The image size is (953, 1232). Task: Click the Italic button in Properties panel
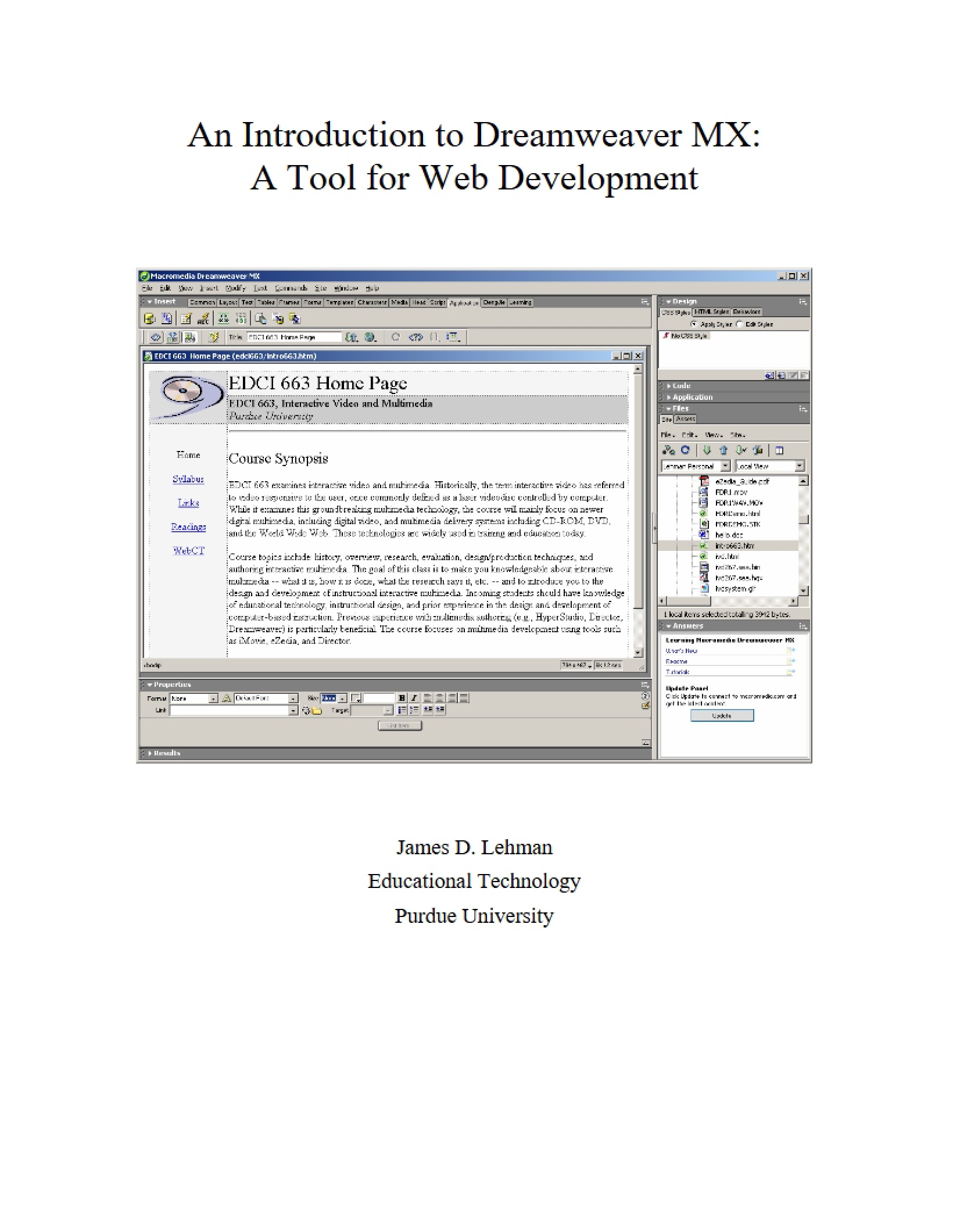414,698
